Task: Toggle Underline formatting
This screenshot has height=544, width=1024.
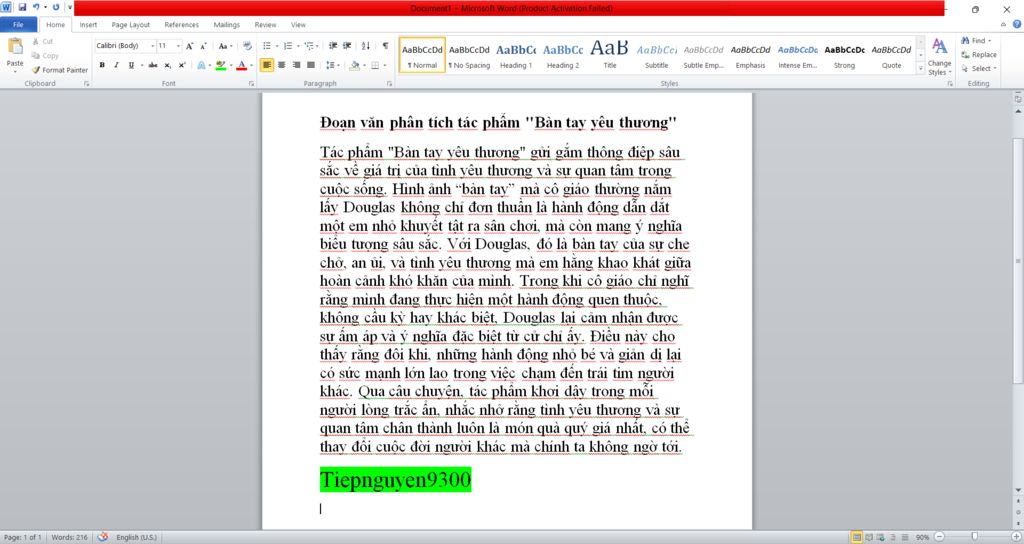Action: (131, 65)
